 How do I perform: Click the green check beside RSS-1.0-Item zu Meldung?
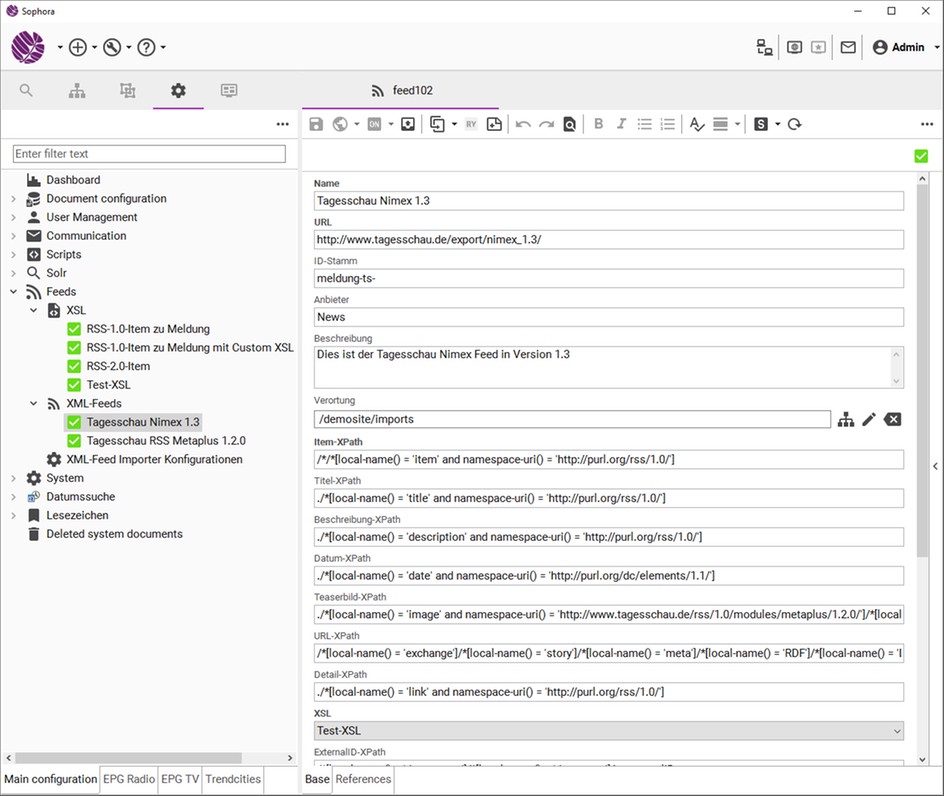point(74,329)
